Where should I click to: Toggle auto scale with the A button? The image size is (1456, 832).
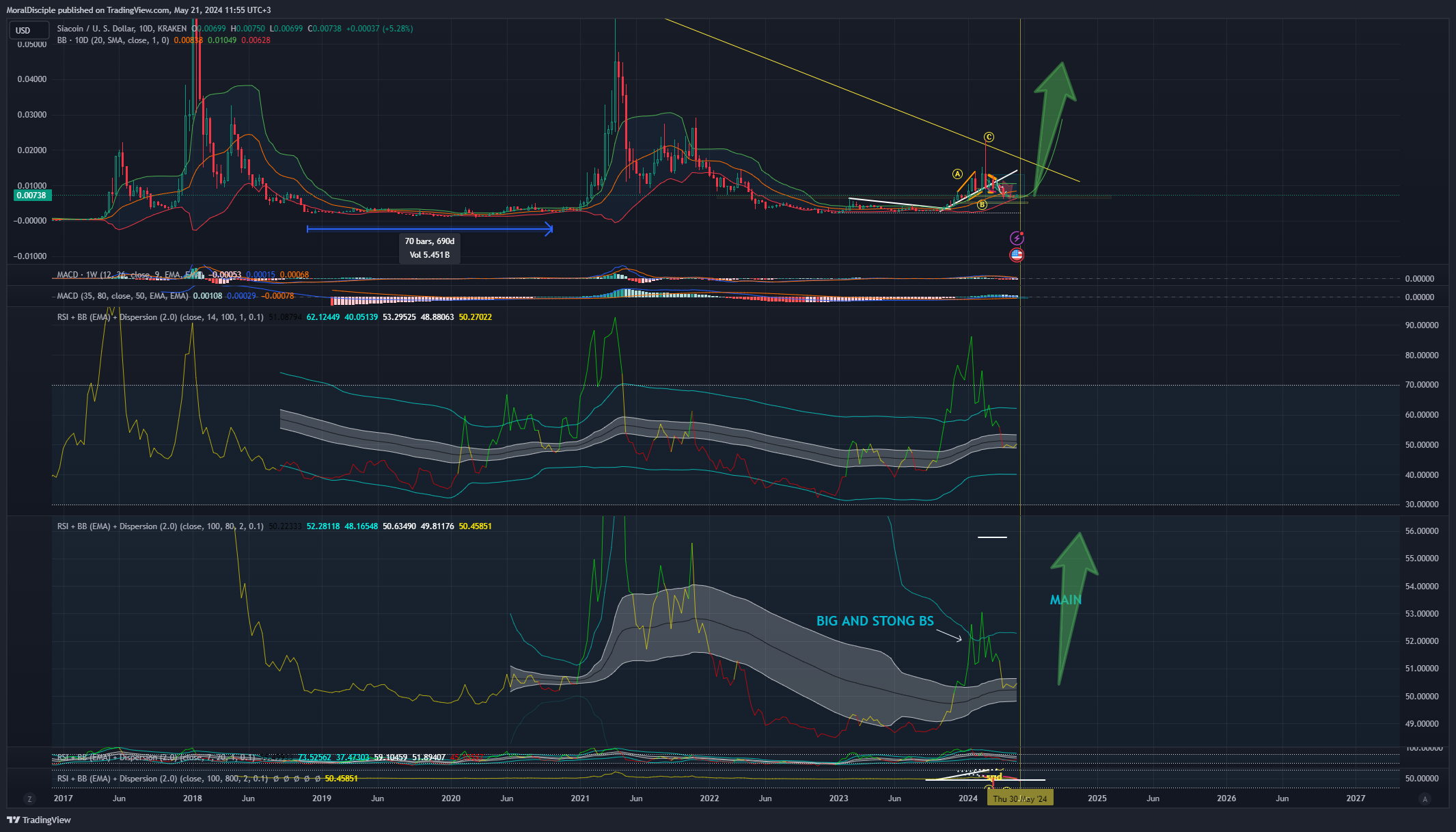click(1425, 799)
